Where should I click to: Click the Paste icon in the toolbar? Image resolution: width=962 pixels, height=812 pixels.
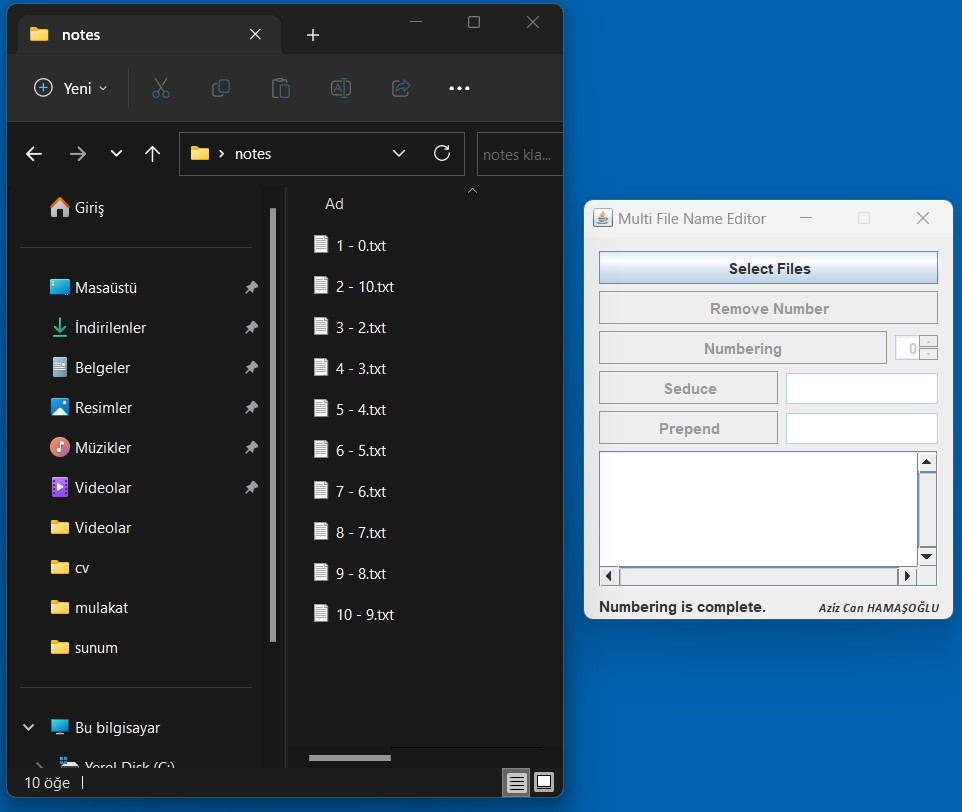click(x=280, y=88)
